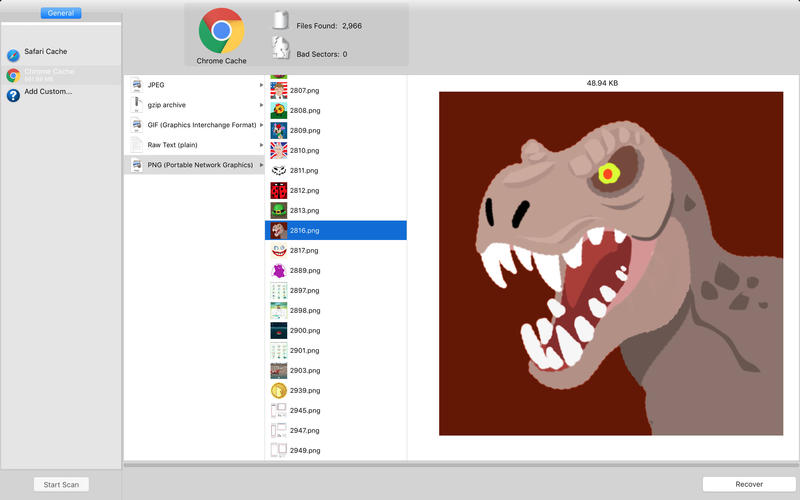Switch to the General tab

(61, 13)
